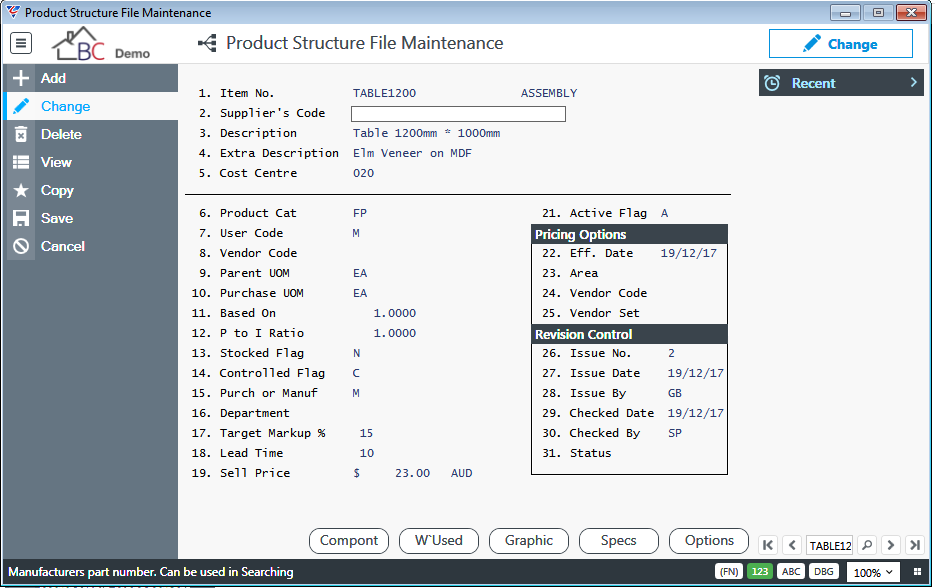Toggle the DBG debug indicator
935x588 pixels.
(824, 571)
